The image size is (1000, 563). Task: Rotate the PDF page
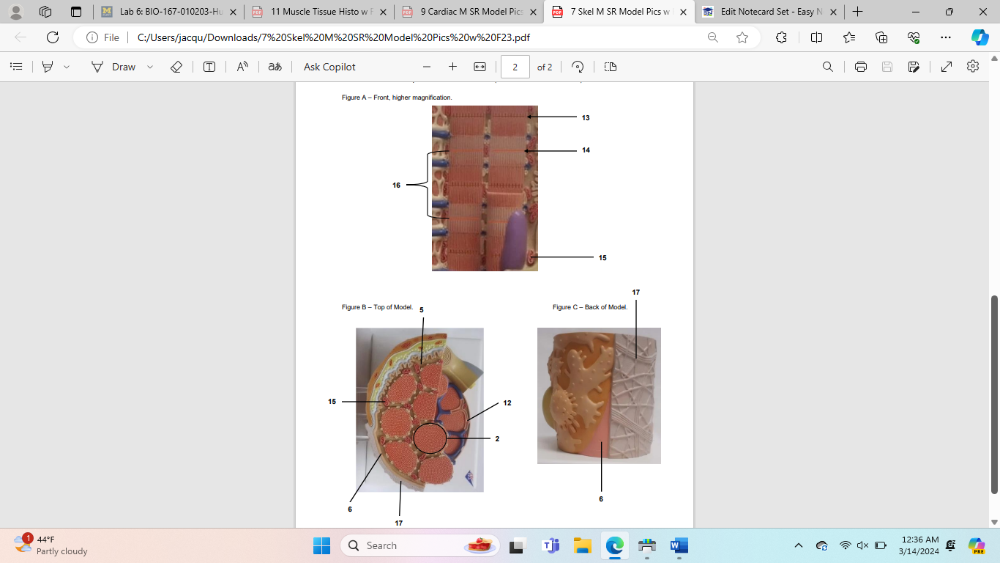point(577,67)
